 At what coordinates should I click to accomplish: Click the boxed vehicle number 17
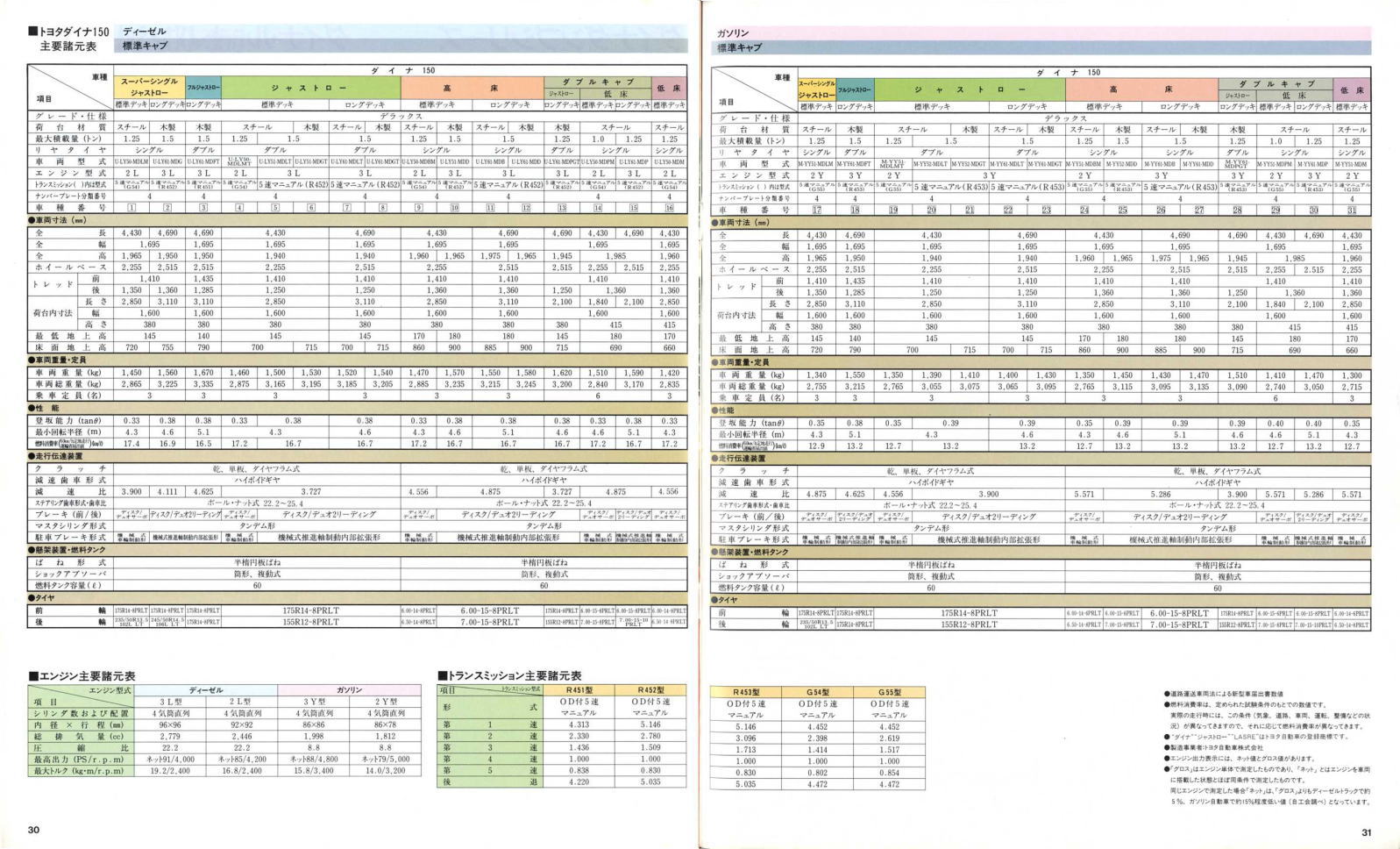point(816,210)
